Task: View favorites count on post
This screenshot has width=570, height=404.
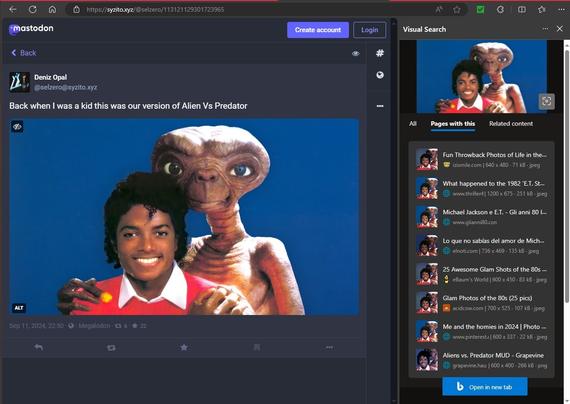Action: coord(139,325)
